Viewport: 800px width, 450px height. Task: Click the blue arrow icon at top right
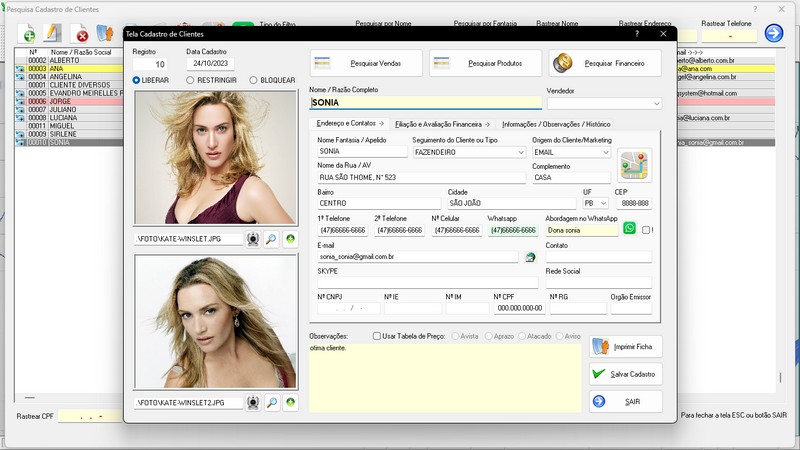[x=773, y=34]
